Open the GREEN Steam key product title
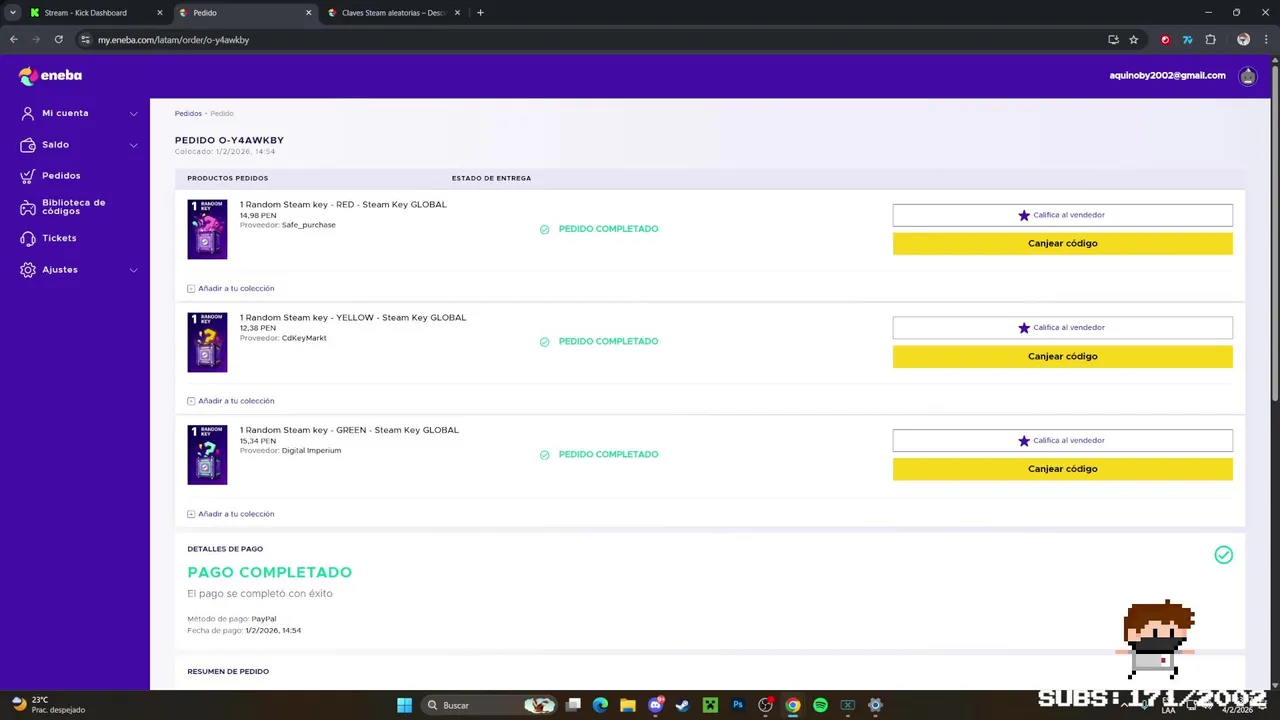This screenshot has width=1280, height=720. tap(349, 430)
